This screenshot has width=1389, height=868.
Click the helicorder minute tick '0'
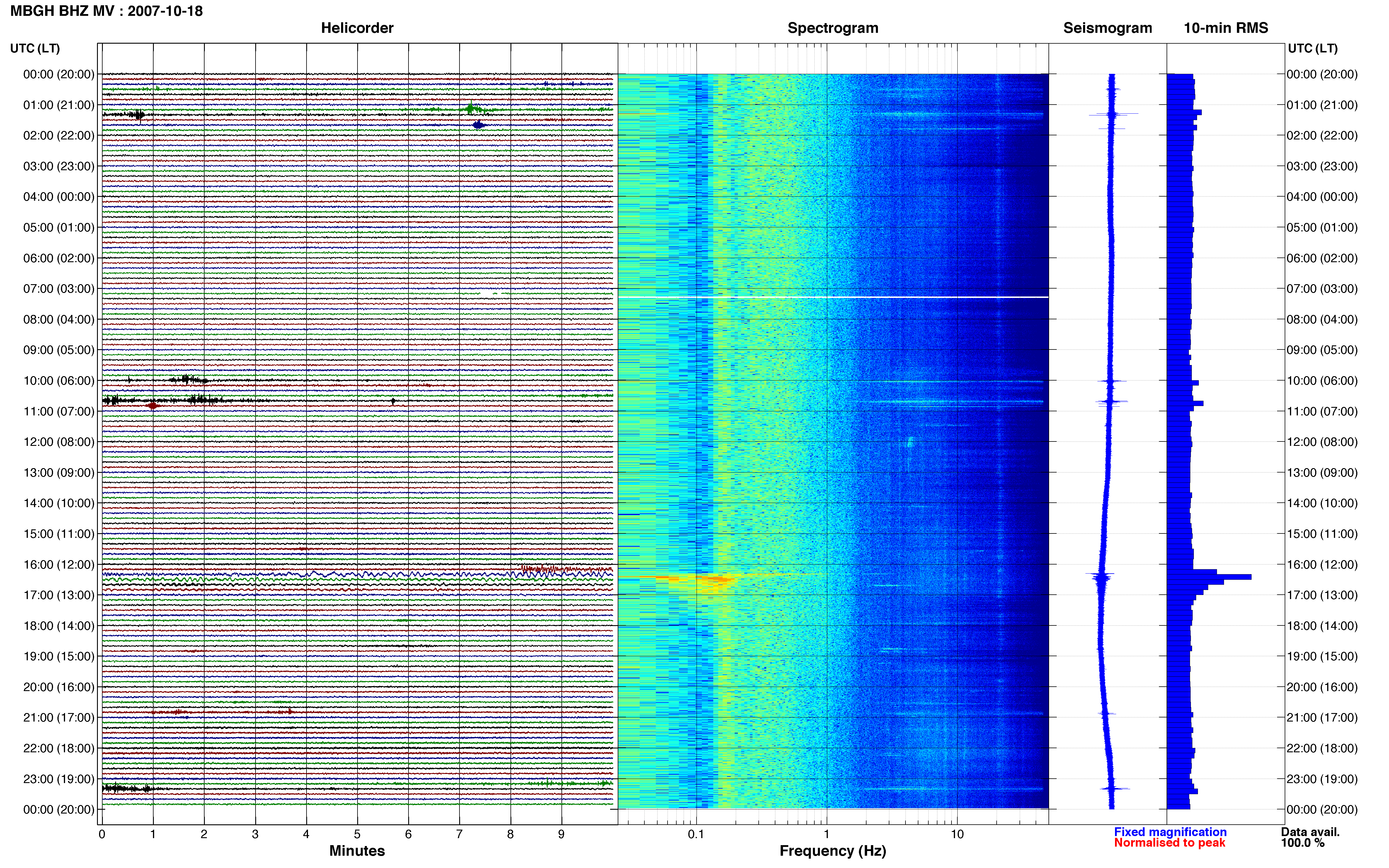point(102,834)
